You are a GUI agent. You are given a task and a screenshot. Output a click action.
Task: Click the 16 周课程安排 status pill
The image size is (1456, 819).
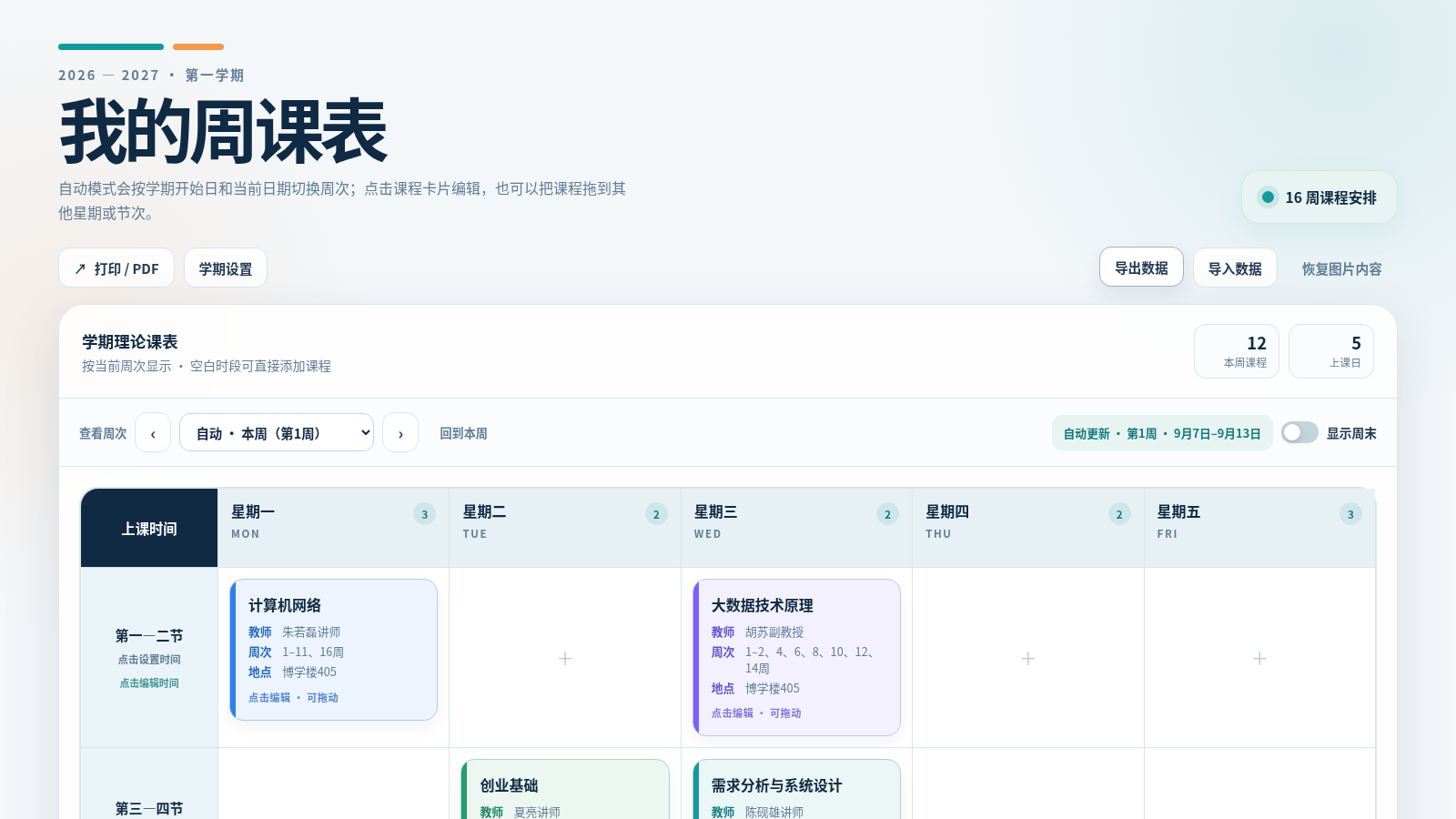(1319, 197)
